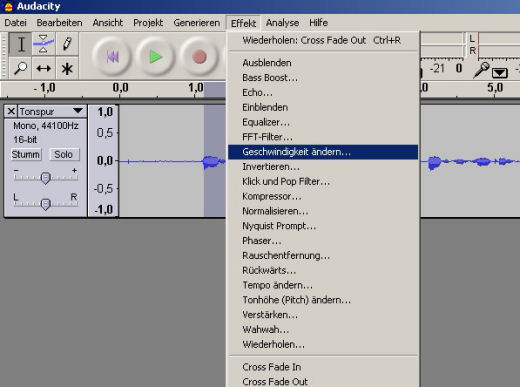Image resolution: width=520 pixels, height=387 pixels.
Task: Open the Tonspur track name dropdown
Action: tap(52, 111)
